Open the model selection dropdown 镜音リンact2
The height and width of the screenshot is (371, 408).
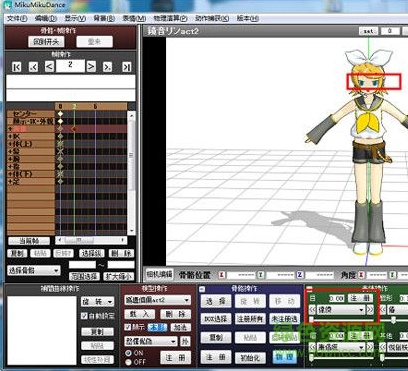click(x=157, y=300)
